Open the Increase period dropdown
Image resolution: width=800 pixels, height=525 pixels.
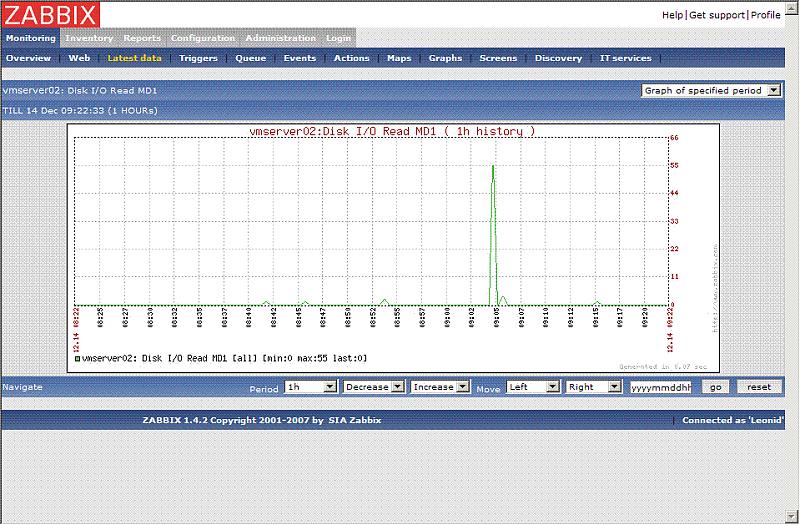[x=440, y=387]
